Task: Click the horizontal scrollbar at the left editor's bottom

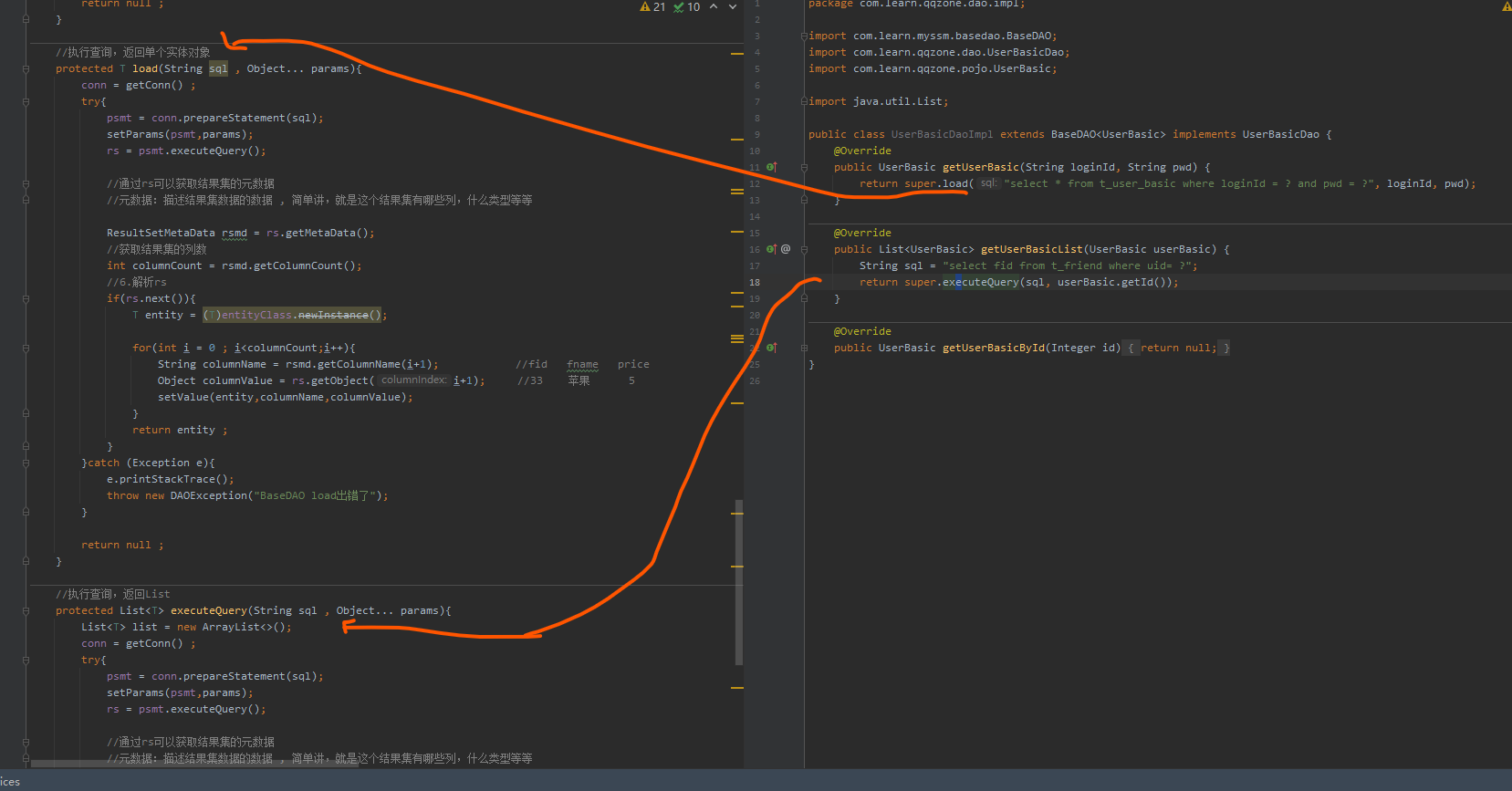Action: (x=194, y=764)
